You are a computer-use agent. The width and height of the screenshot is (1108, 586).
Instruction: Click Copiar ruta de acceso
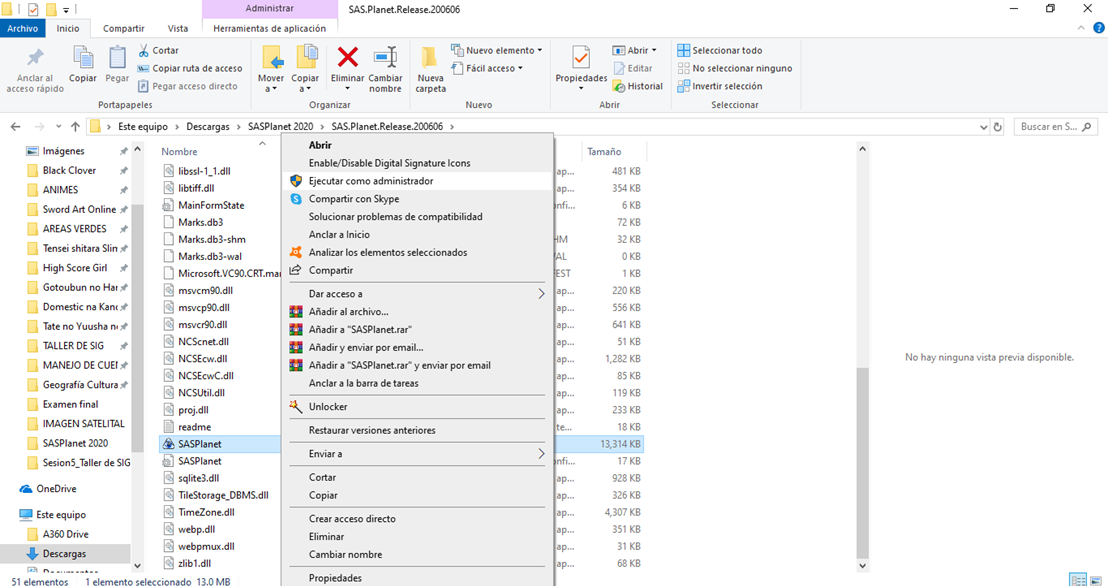tap(189, 69)
